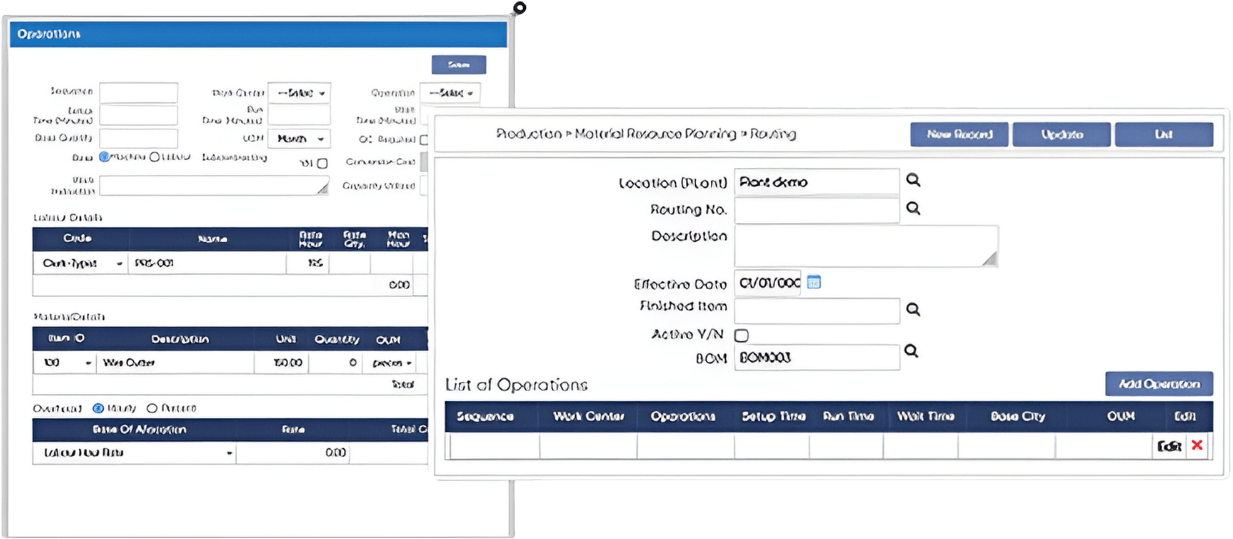1233x539 pixels.
Task: Open the Work Center select dropdown
Action: pyautogui.click(x=299, y=93)
